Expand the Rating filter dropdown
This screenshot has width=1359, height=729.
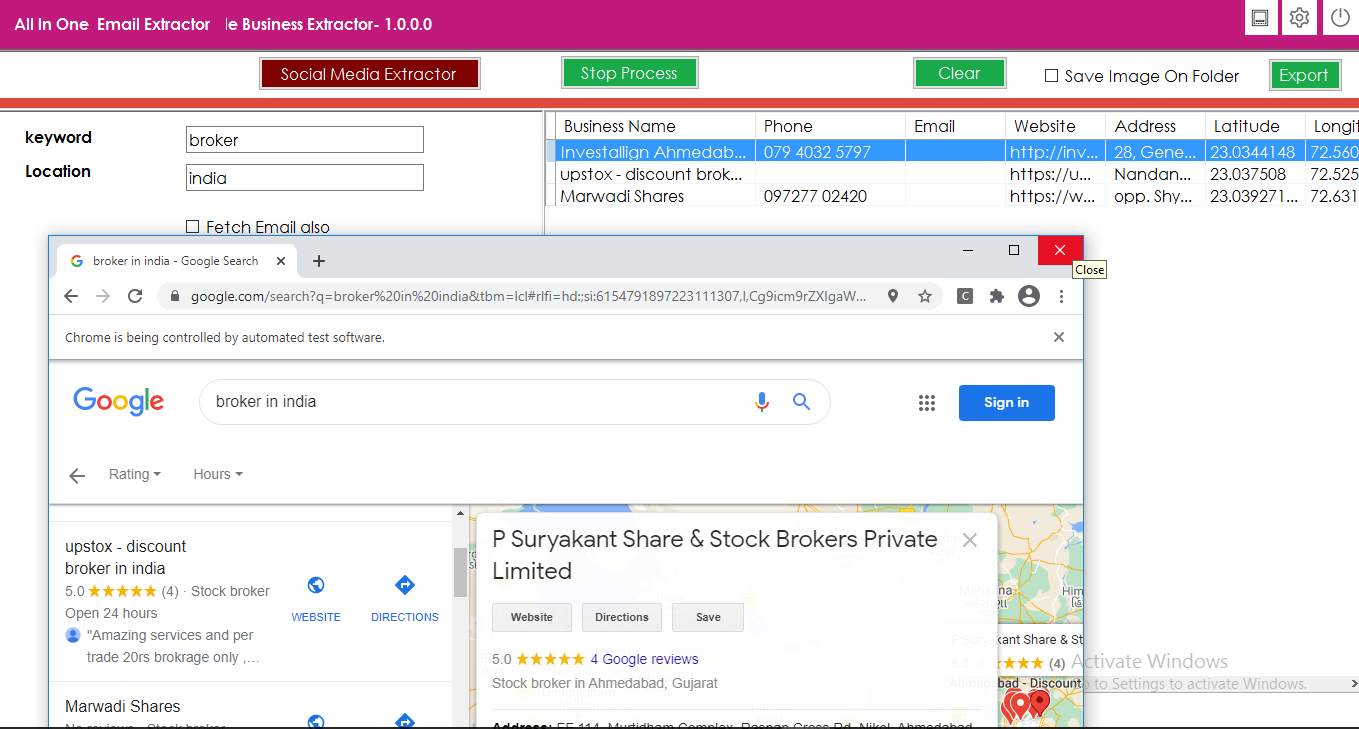click(x=135, y=474)
